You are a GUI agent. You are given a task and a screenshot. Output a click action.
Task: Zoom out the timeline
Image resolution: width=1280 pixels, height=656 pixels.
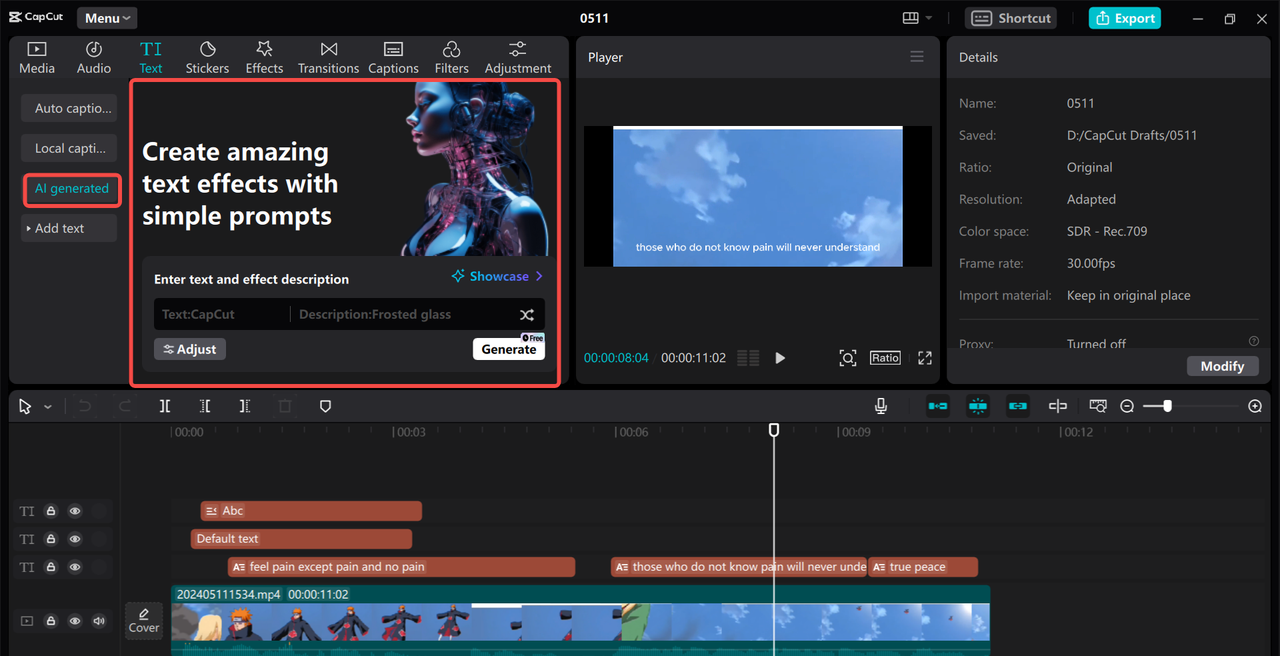click(1127, 406)
